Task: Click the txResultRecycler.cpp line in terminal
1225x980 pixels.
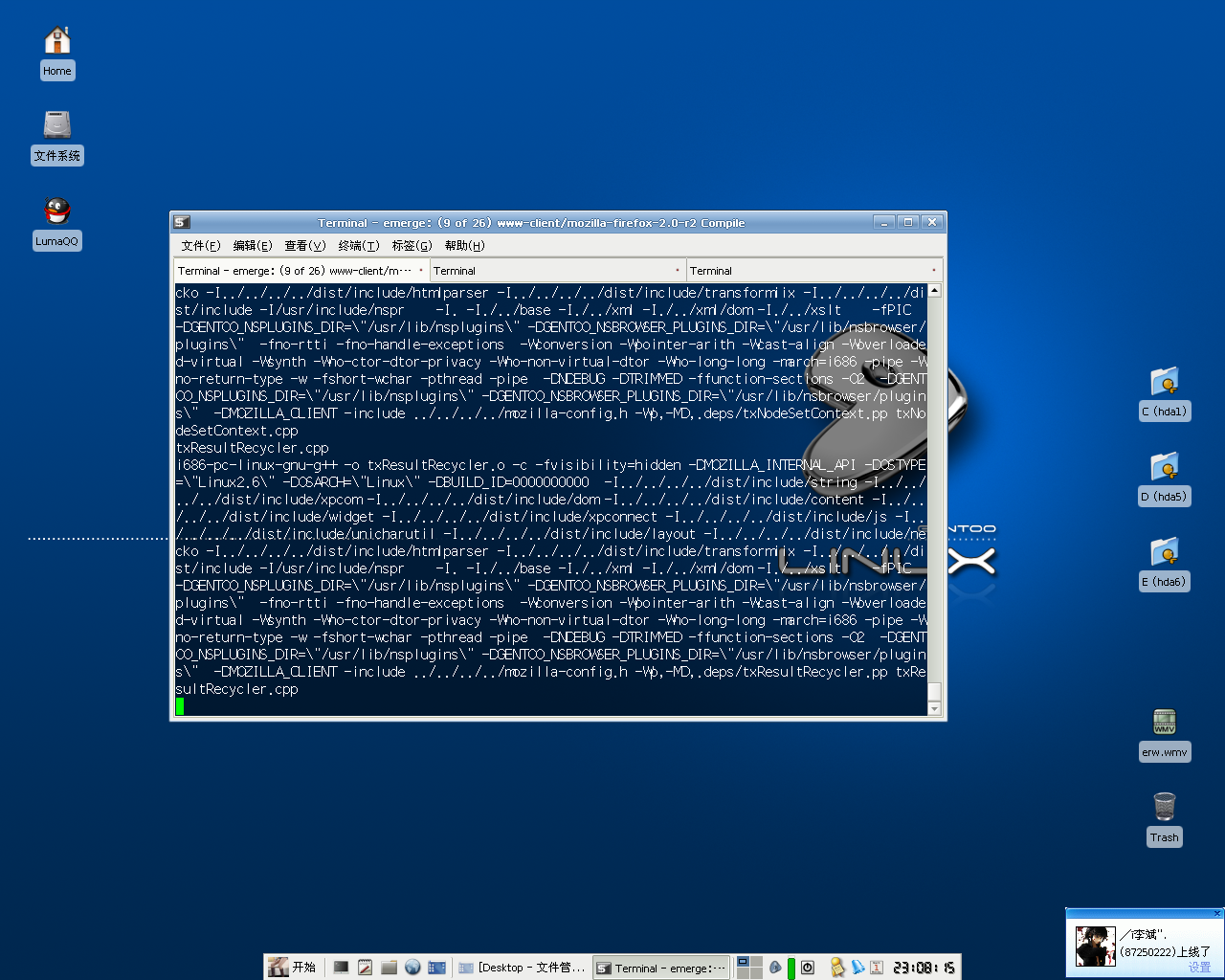Action: coord(253,448)
